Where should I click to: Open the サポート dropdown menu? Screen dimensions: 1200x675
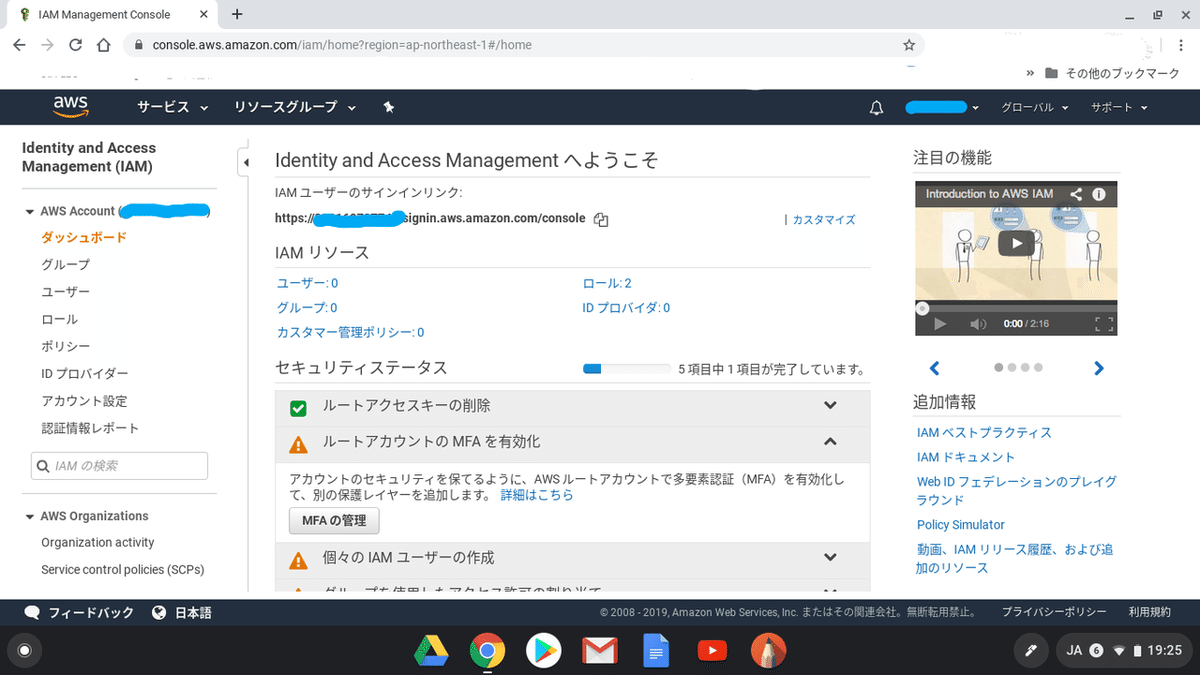1119,107
